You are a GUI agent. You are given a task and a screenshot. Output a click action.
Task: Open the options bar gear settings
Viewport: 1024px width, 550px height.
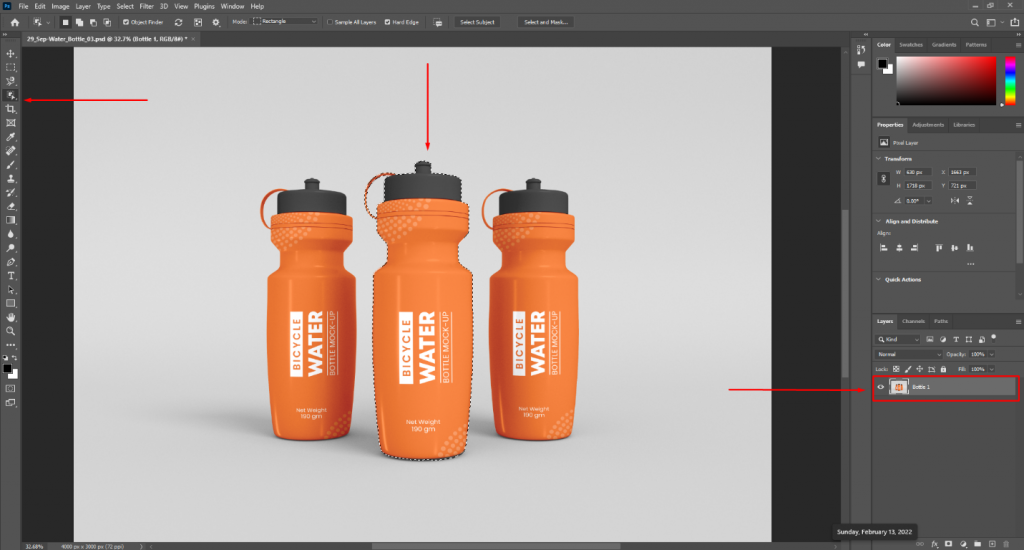click(x=216, y=22)
